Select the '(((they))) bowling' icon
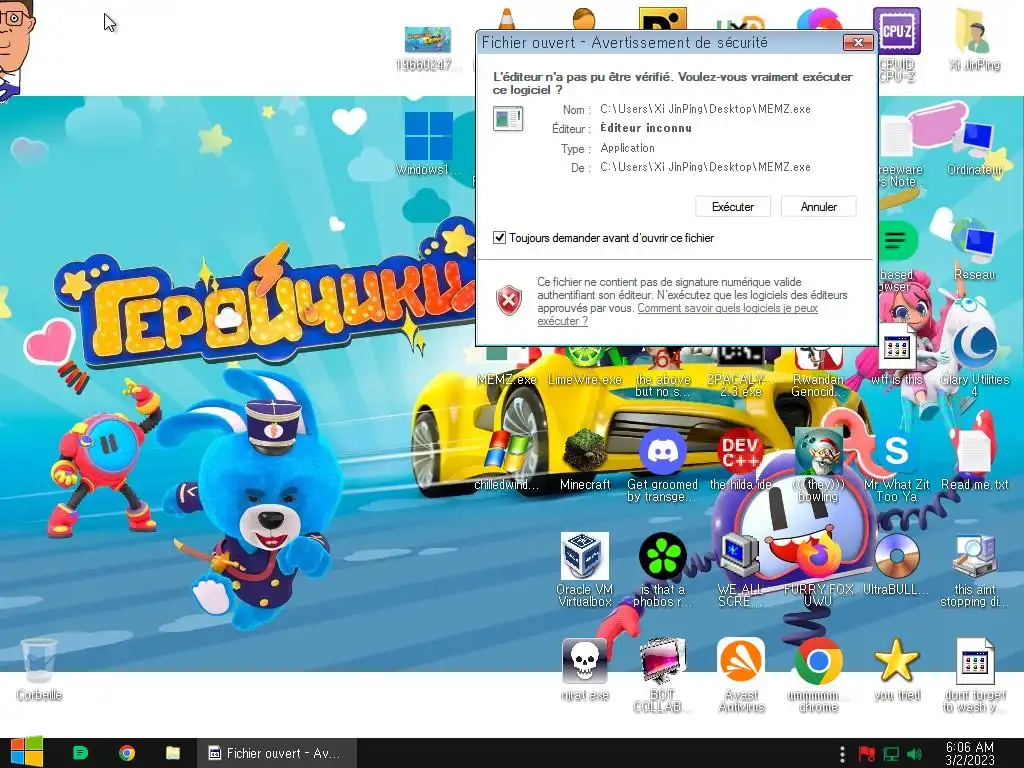The height and width of the screenshot is (768, 1024). tap(818, 465)
